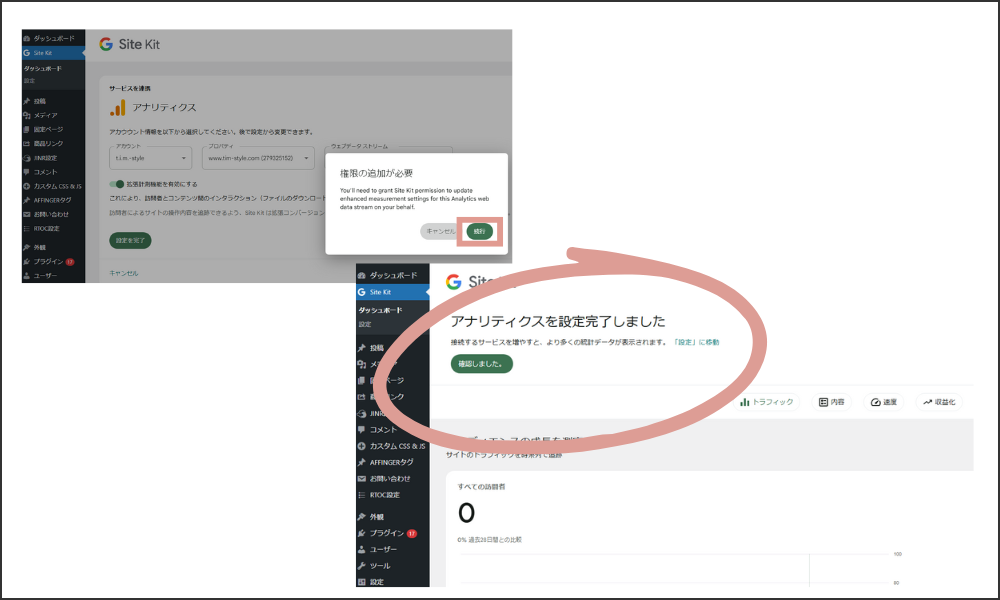Click RTOC設定 list icon in Analytics setup sidebar
The image size is (1000, 600).
(x=27, y=228)
